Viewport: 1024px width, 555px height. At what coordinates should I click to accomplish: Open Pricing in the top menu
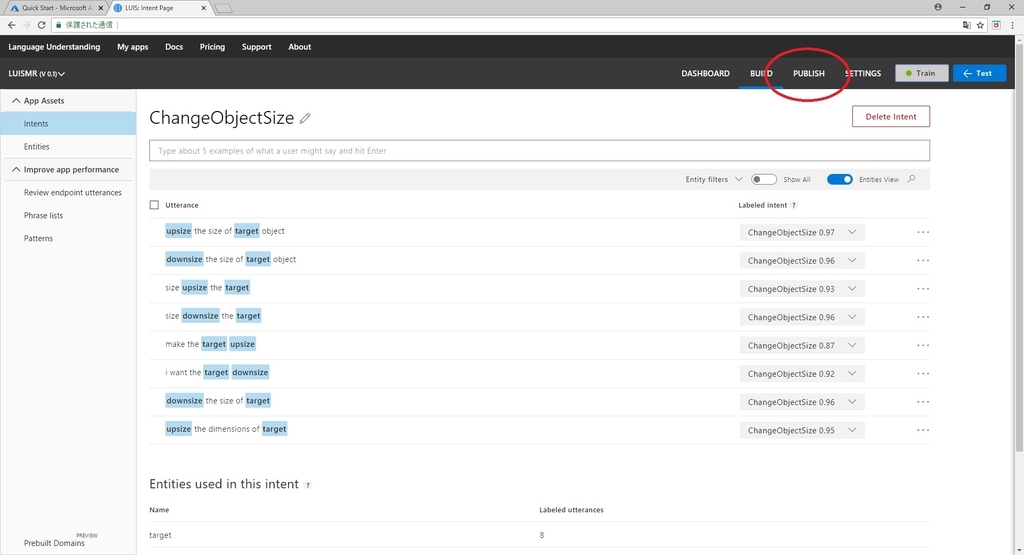click(212, 47)
